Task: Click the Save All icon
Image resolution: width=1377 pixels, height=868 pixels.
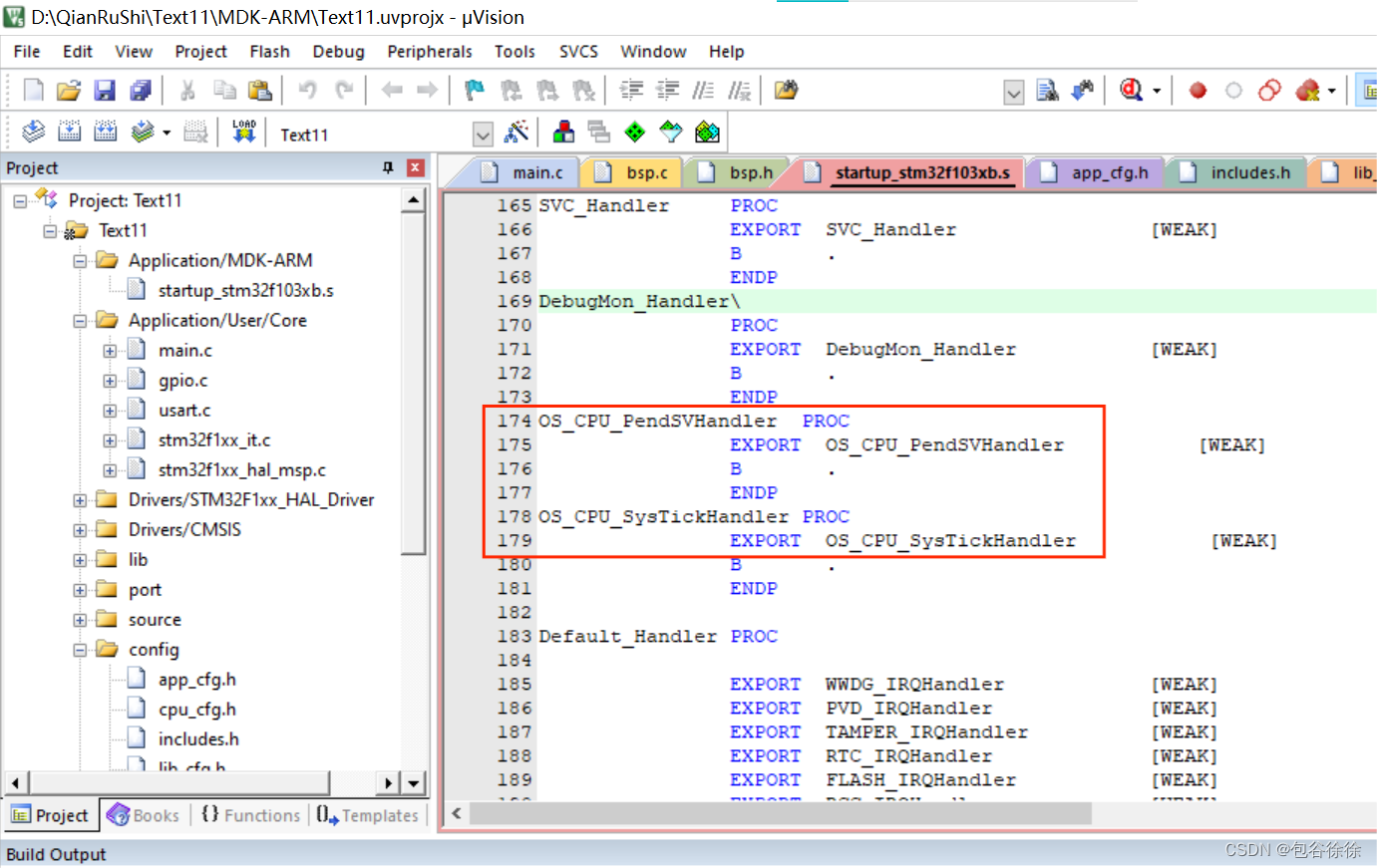Action: 141,91
